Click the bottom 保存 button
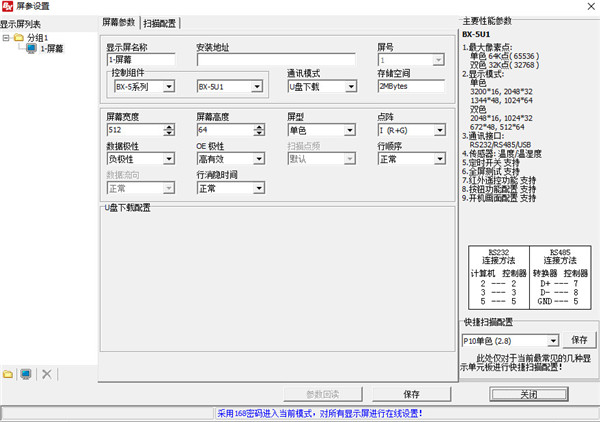600x422 pixels. (411, 394)
